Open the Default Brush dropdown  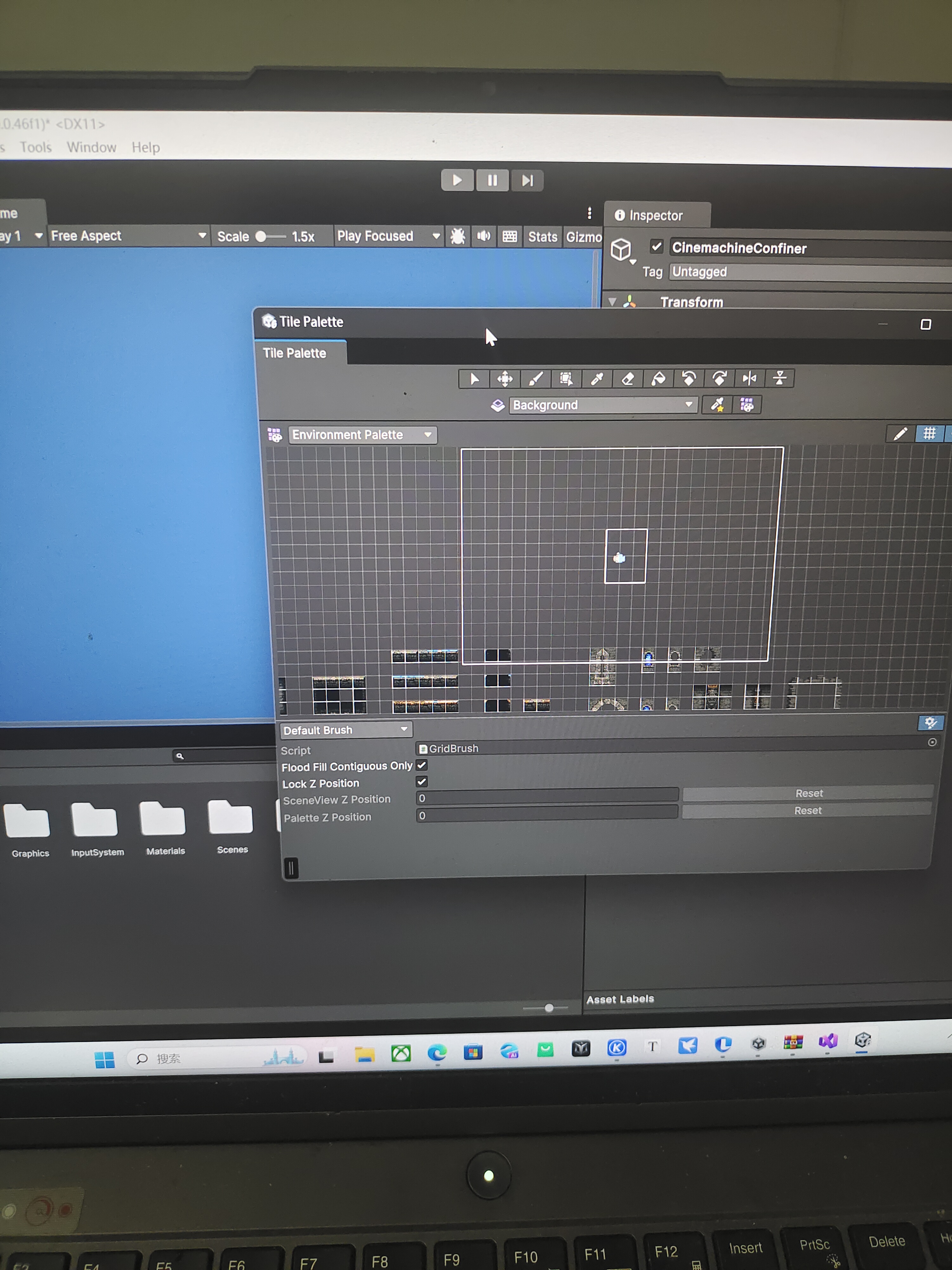click(346, 730)
